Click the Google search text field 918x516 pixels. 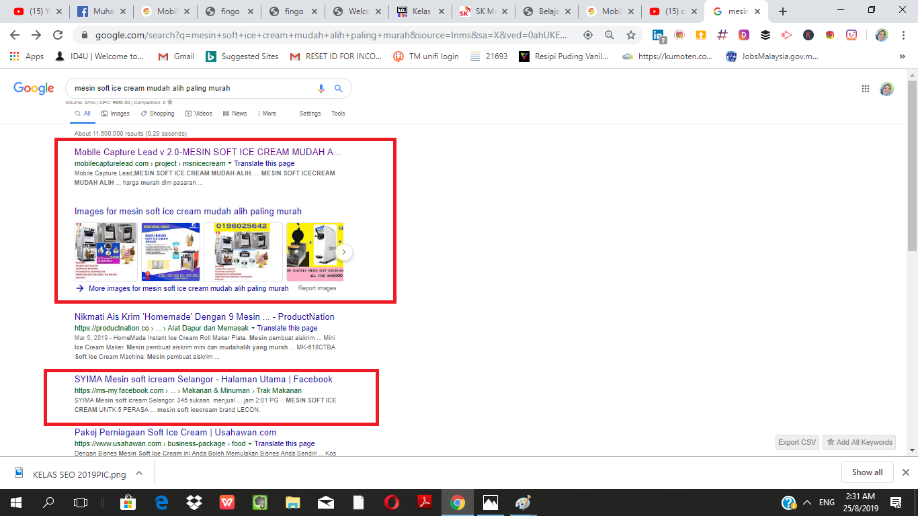point(192,88)
